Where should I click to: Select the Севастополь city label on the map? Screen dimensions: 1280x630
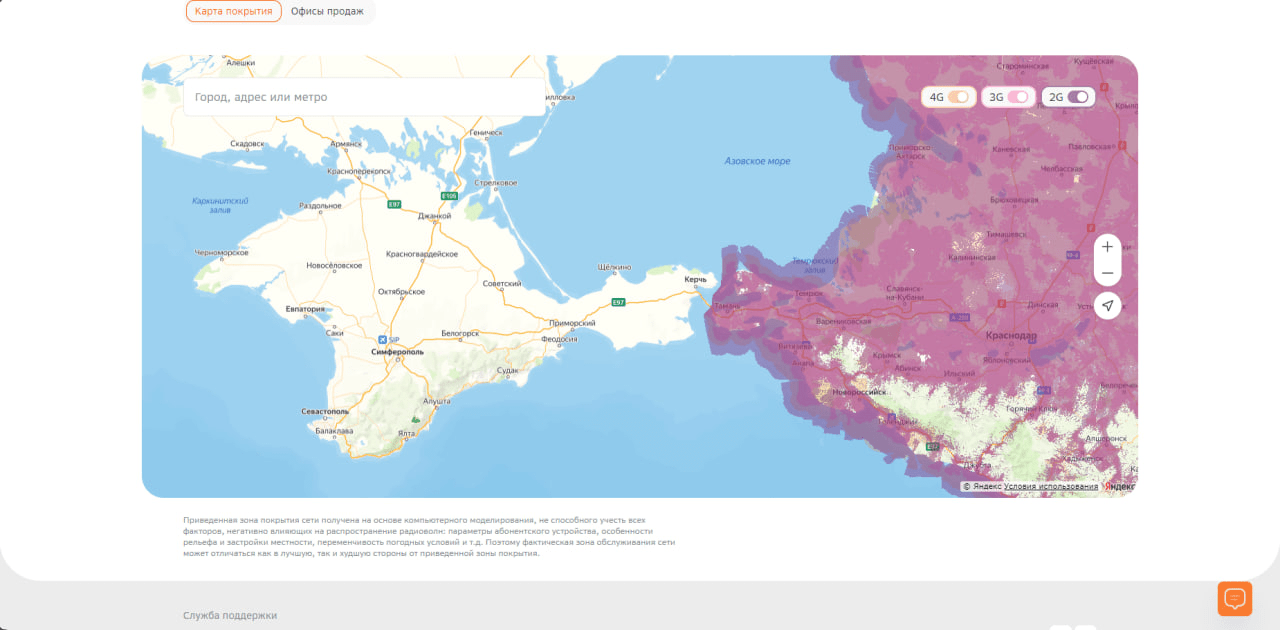[x=325, y=411]
